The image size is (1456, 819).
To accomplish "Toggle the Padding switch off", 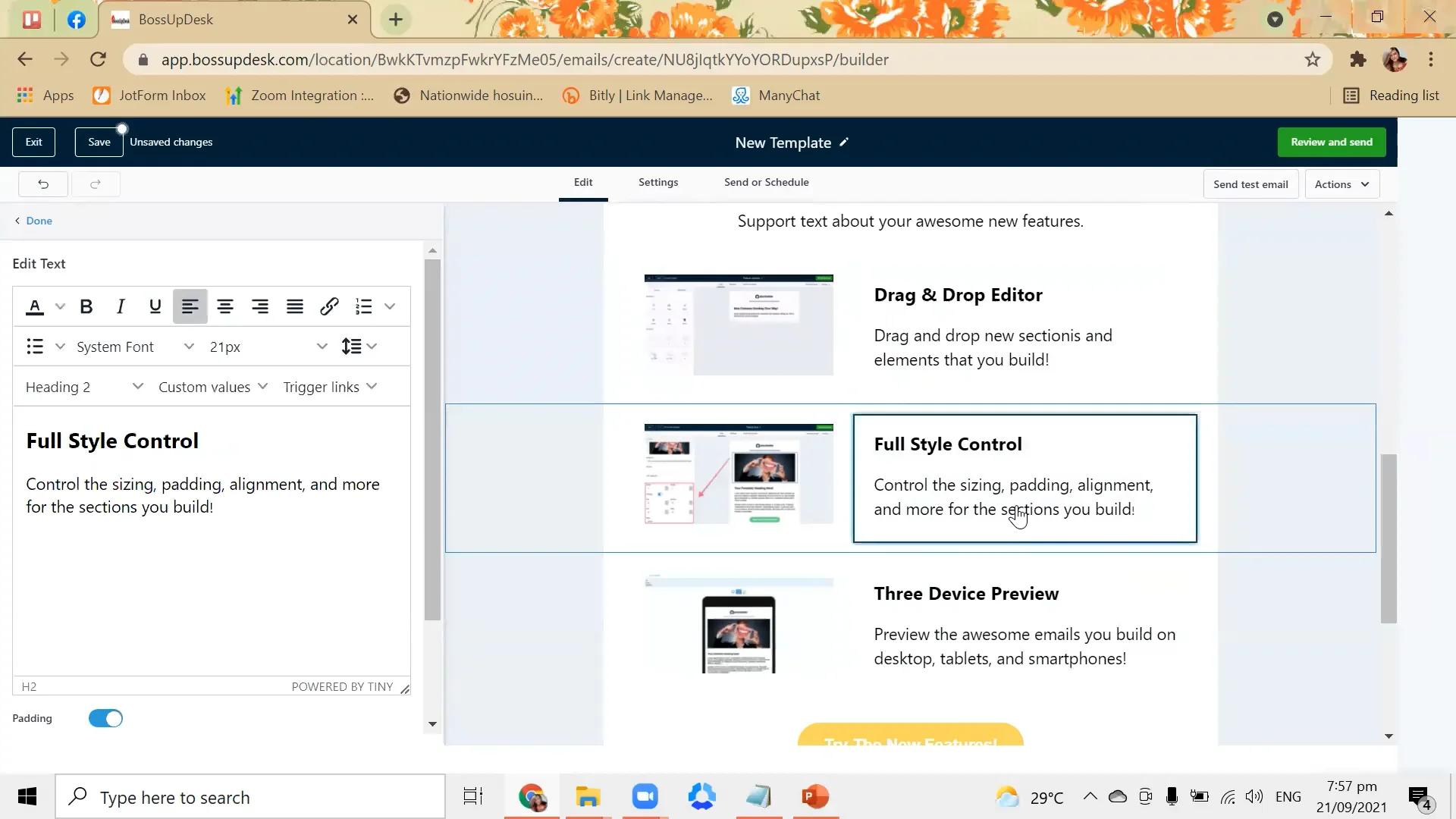I will click(x=105, y=718).
